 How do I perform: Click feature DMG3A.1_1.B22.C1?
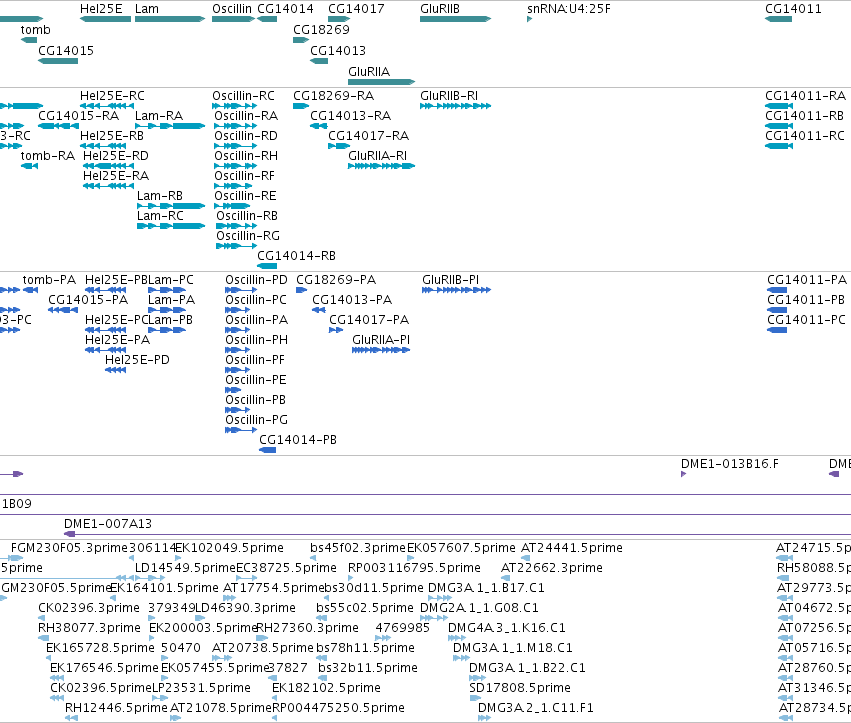528,668
